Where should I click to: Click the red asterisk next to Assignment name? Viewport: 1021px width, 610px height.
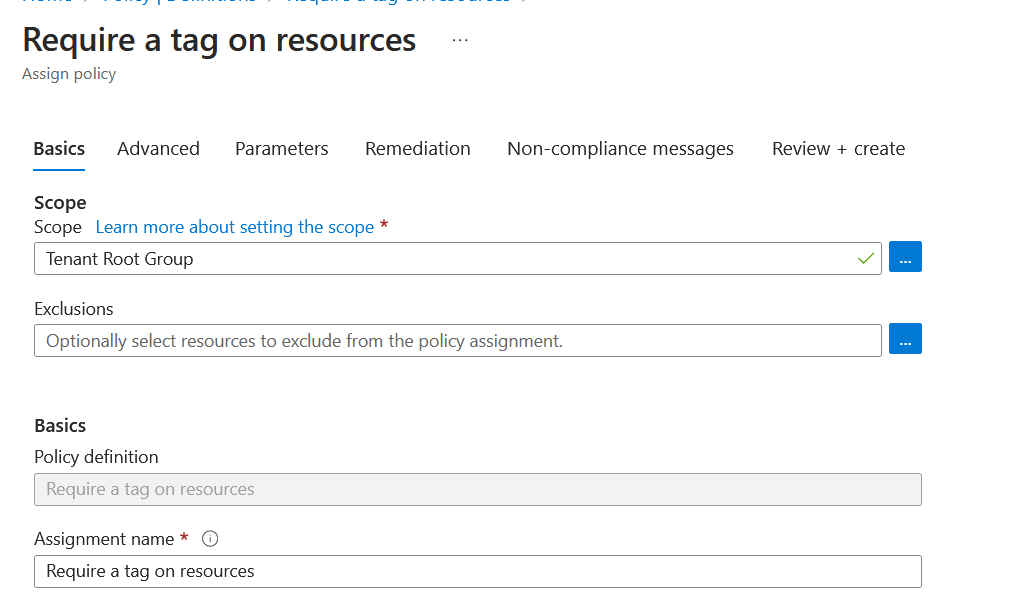coord(184,538)
